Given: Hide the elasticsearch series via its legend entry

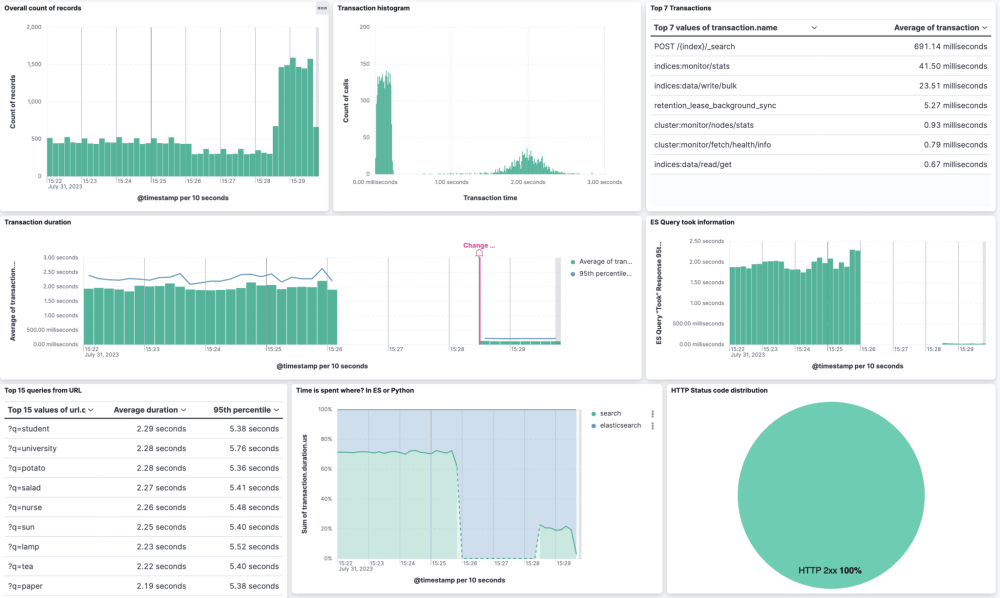Looking at the screenshot, I should point(618,426).
